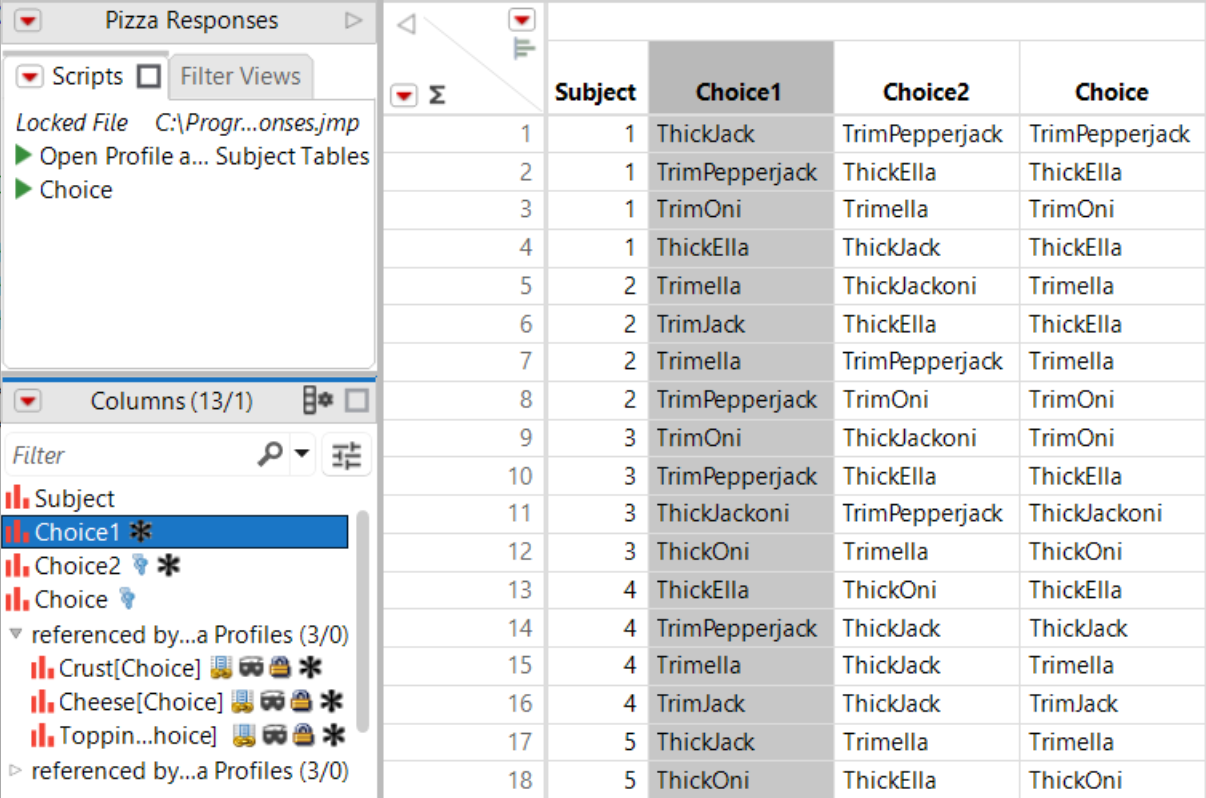Click the asterisk icon beside Choice1

pos(142,531)
